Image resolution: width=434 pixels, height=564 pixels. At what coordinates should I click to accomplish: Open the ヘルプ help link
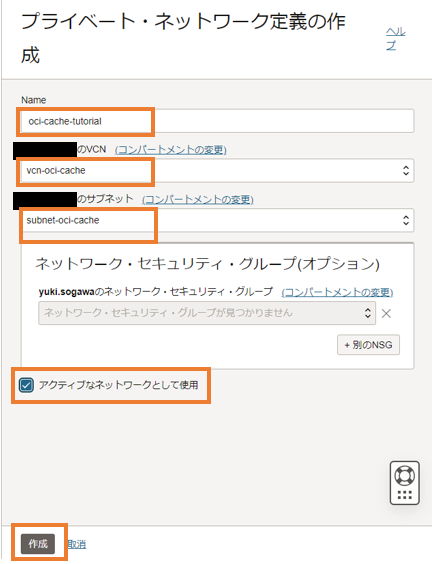[396, 38]
